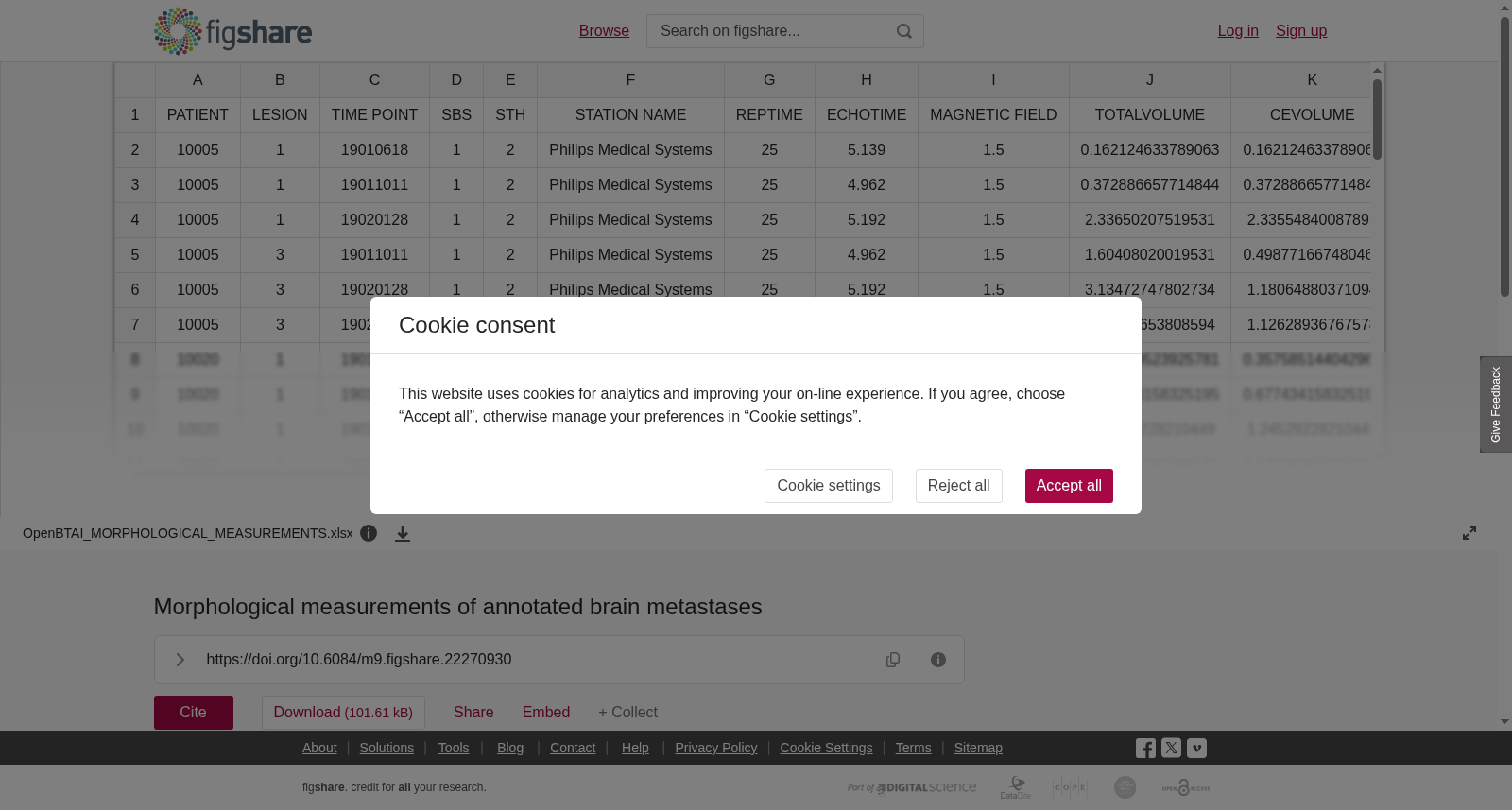Go to Log in page
Screen dimensions: 1512x810
[1238, 31]
